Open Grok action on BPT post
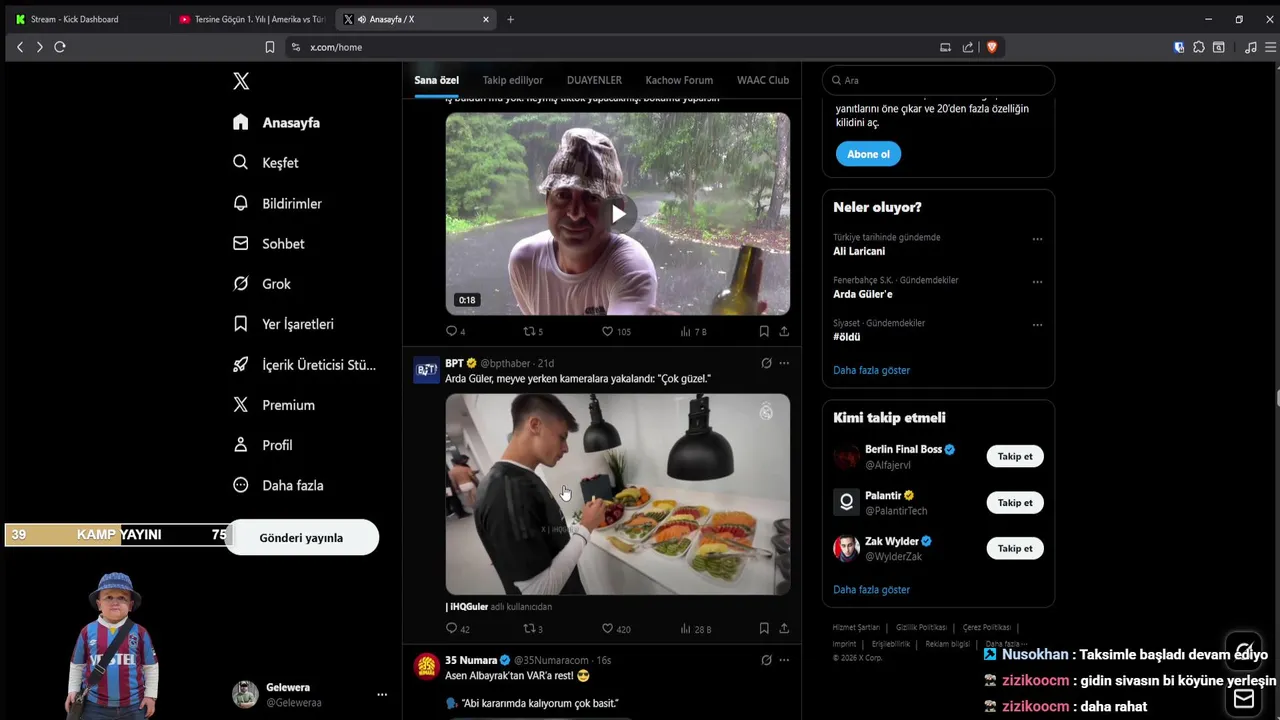The height and width of the screenshot is (720, 1280). click(766, 363)
